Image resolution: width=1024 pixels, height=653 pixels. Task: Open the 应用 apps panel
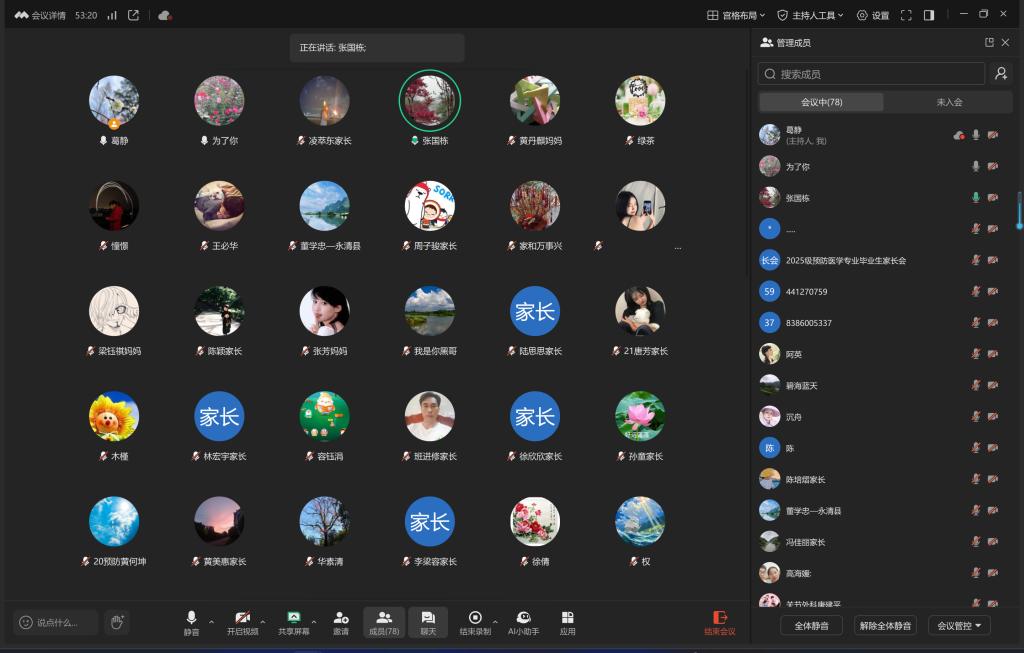point(567,622)
